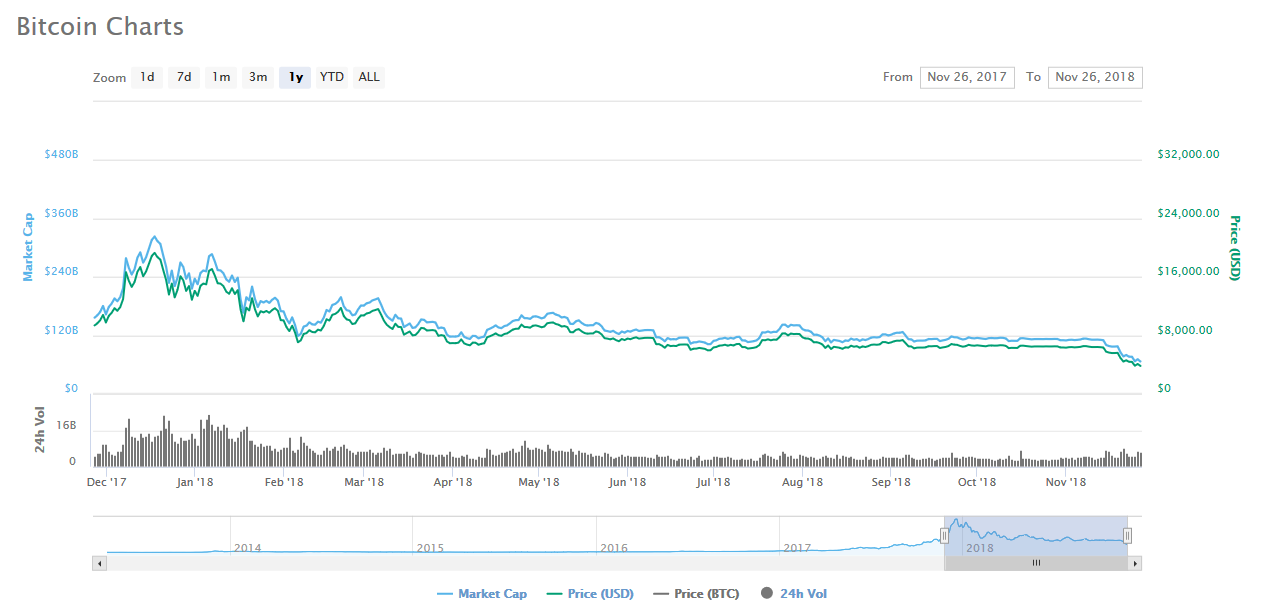Click the "Jun '18" date label
Screen dimensions: 1271x615
point(627,482)
